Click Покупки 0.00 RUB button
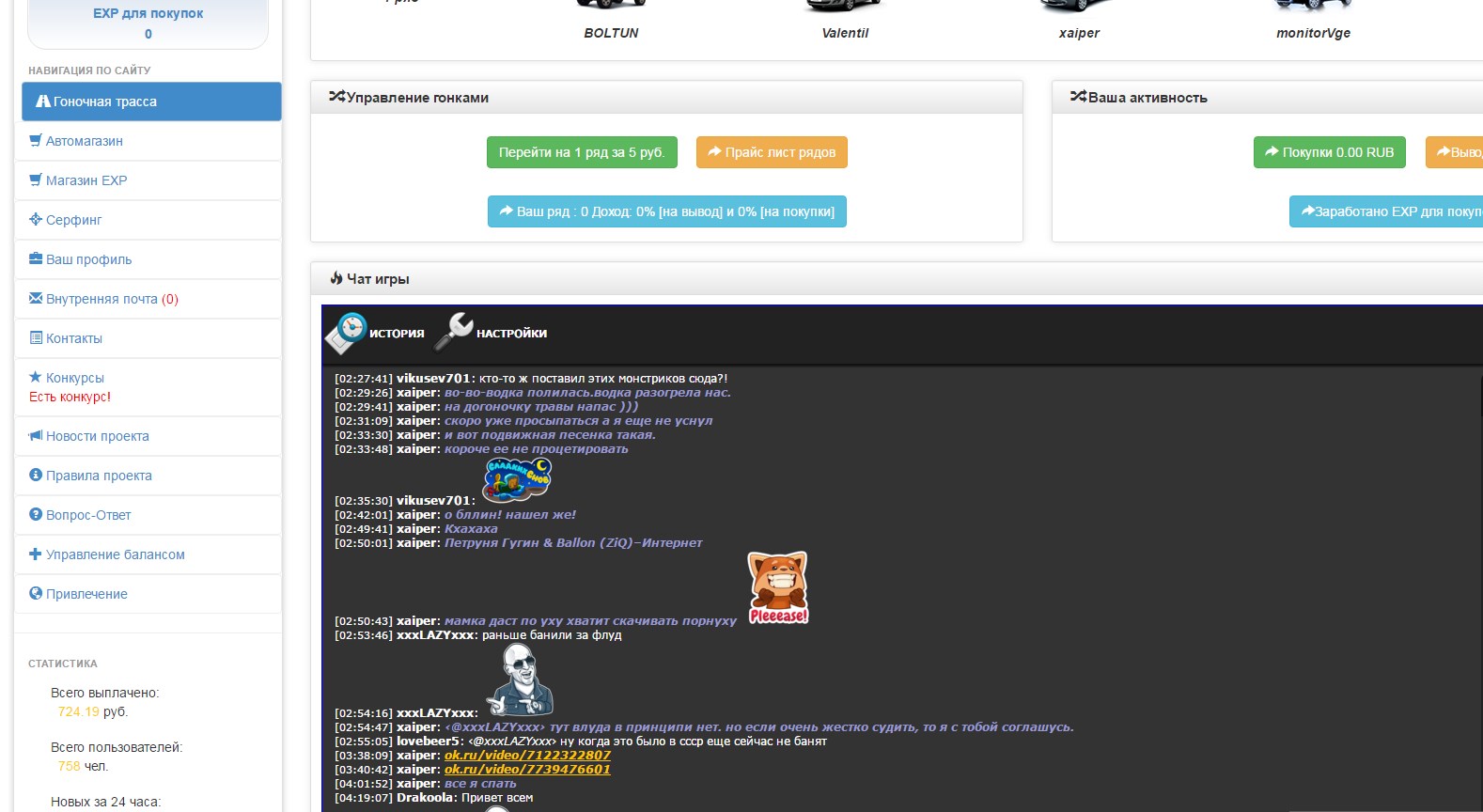 point(1329,152)
